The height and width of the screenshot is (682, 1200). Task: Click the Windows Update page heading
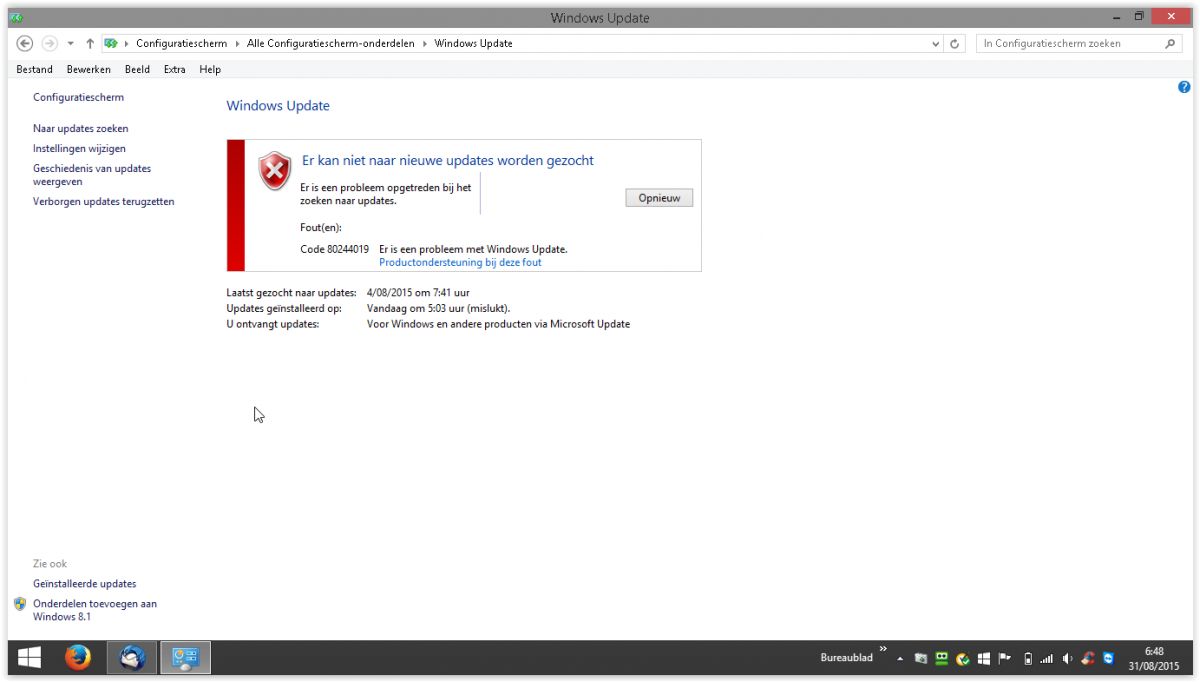coord(278,106)
